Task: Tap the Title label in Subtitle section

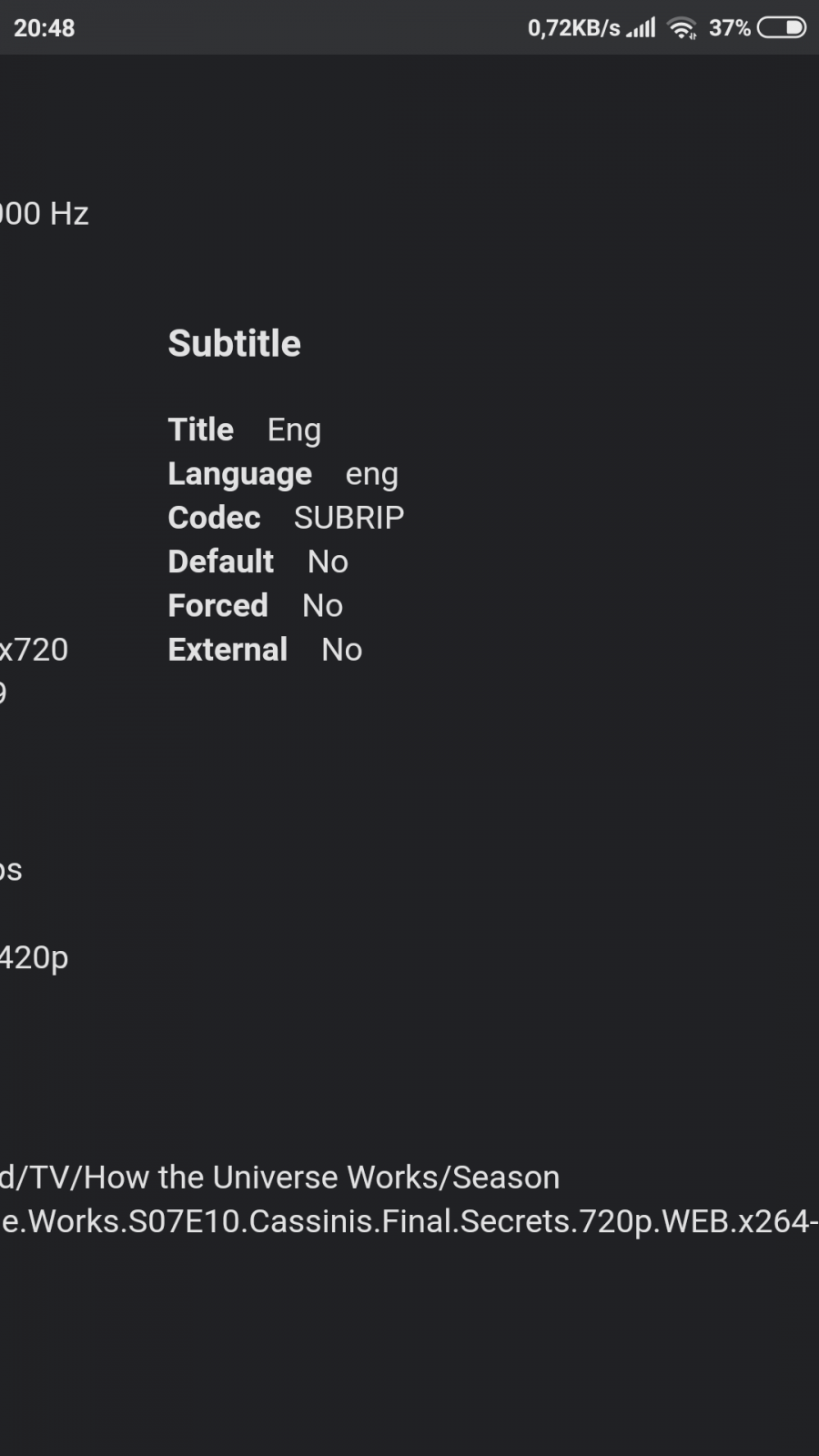Action: (201, 430)
